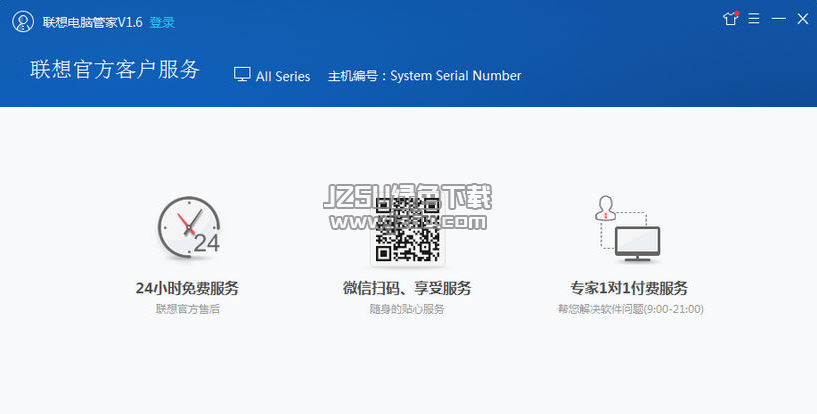Click 帮您解决软件问题(9:00-21:00) subtitle

(630, 309)
